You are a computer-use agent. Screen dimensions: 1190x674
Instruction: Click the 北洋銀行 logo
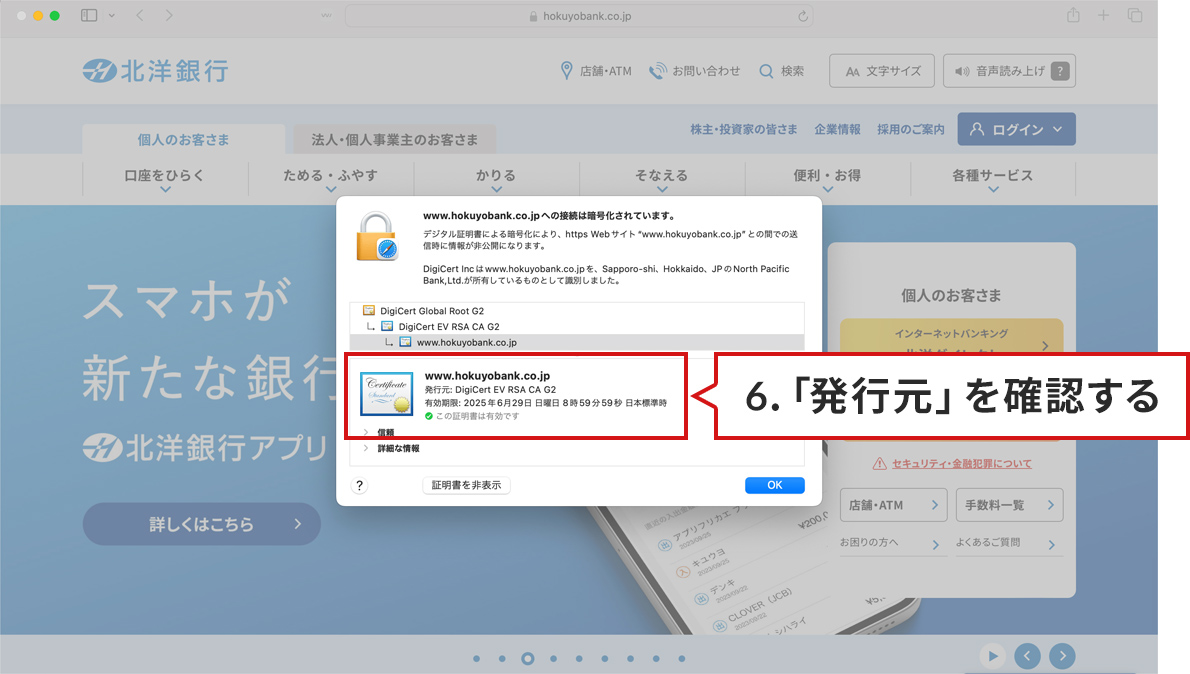pos(156,71)
